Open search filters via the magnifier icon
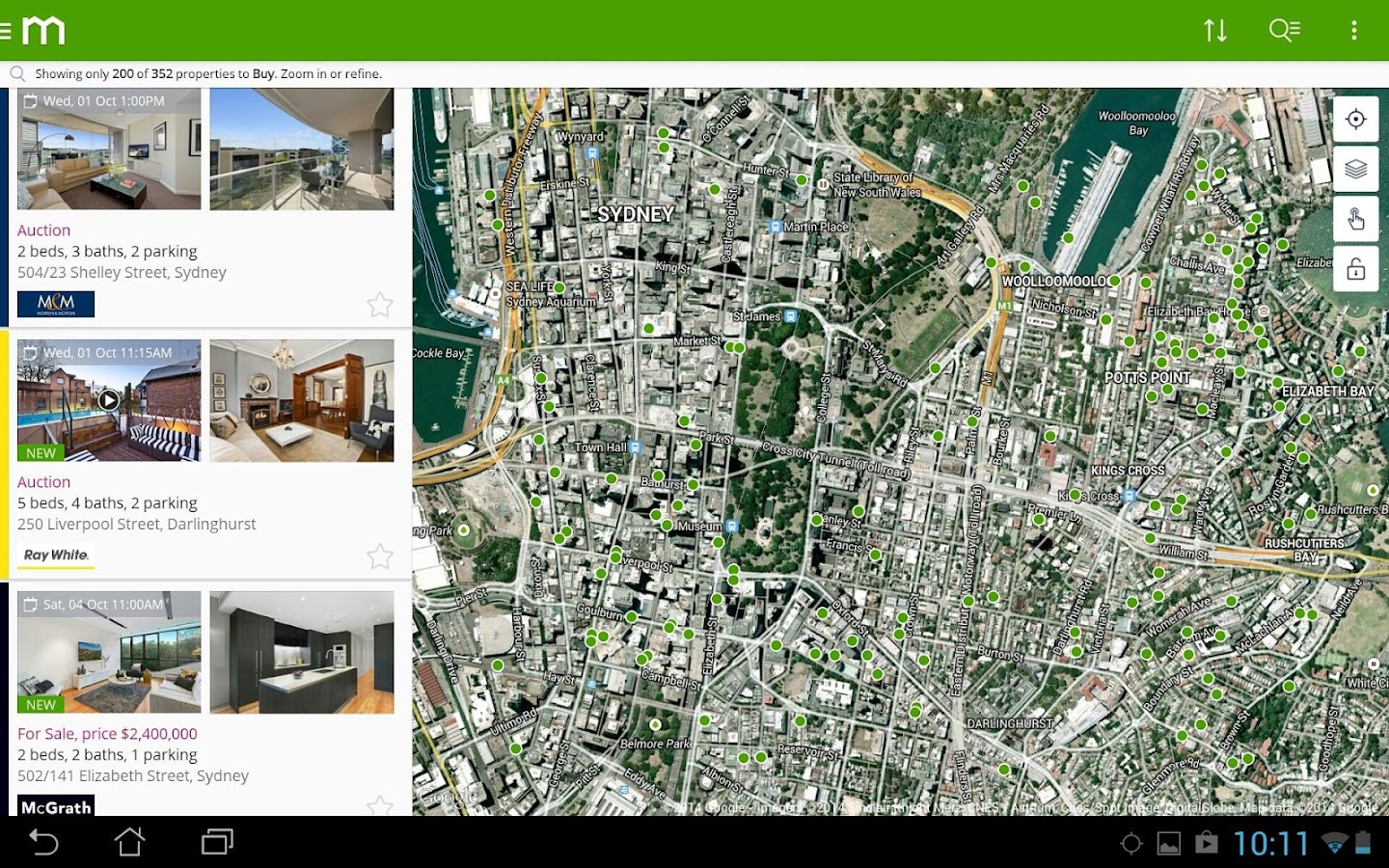The height and width of the screenshot is (868, 1389). [x=1284, y=30]
